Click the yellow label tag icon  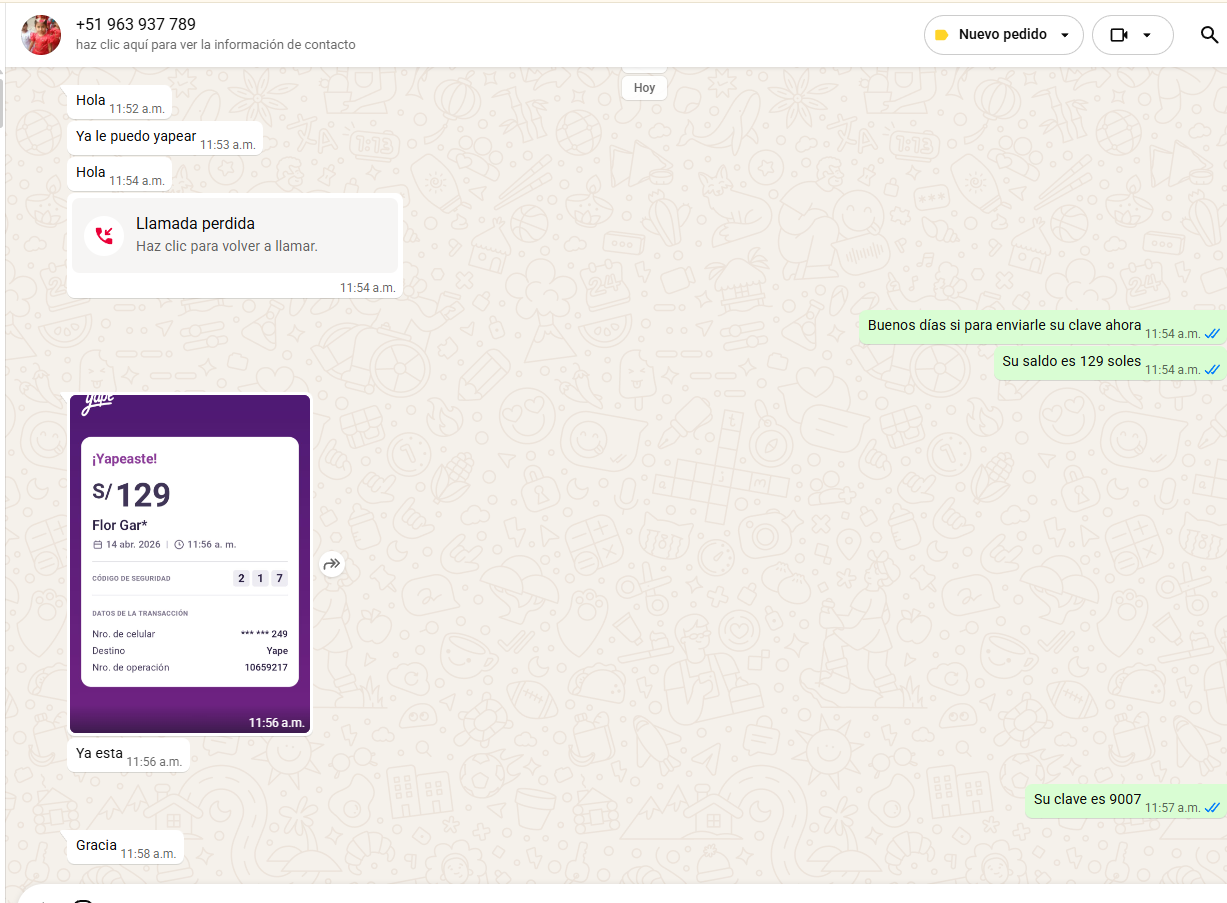[941, 35]
